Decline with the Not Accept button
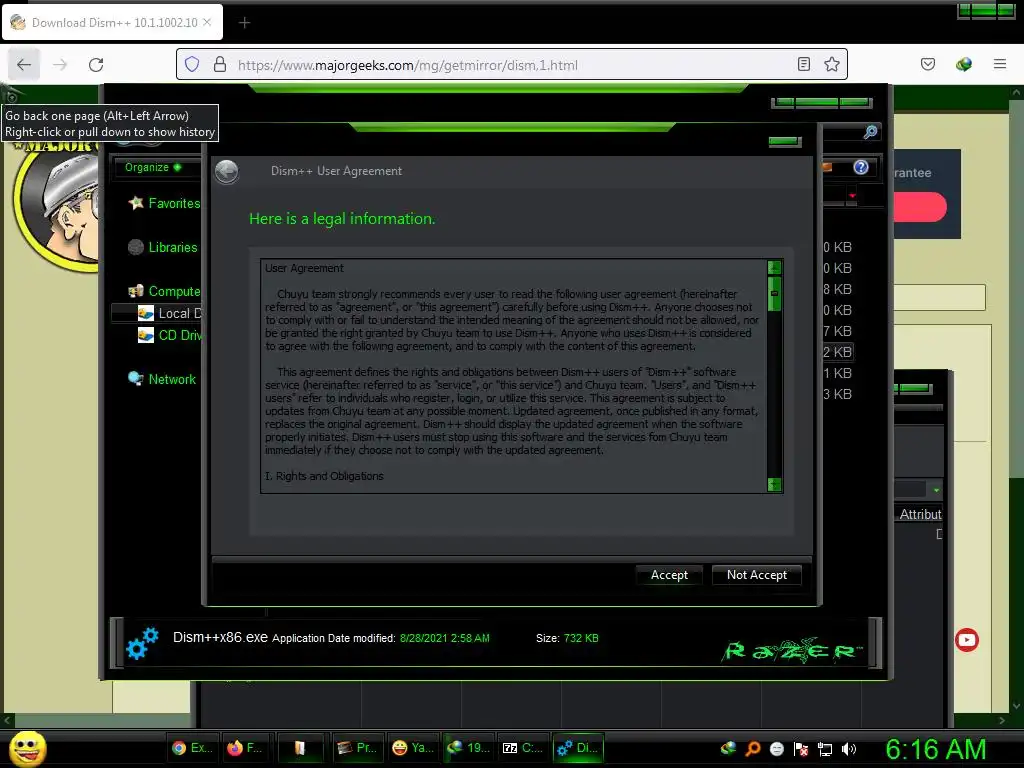Screen dimensions: 1024x768 pyautogui.click(x=756, y=575)
